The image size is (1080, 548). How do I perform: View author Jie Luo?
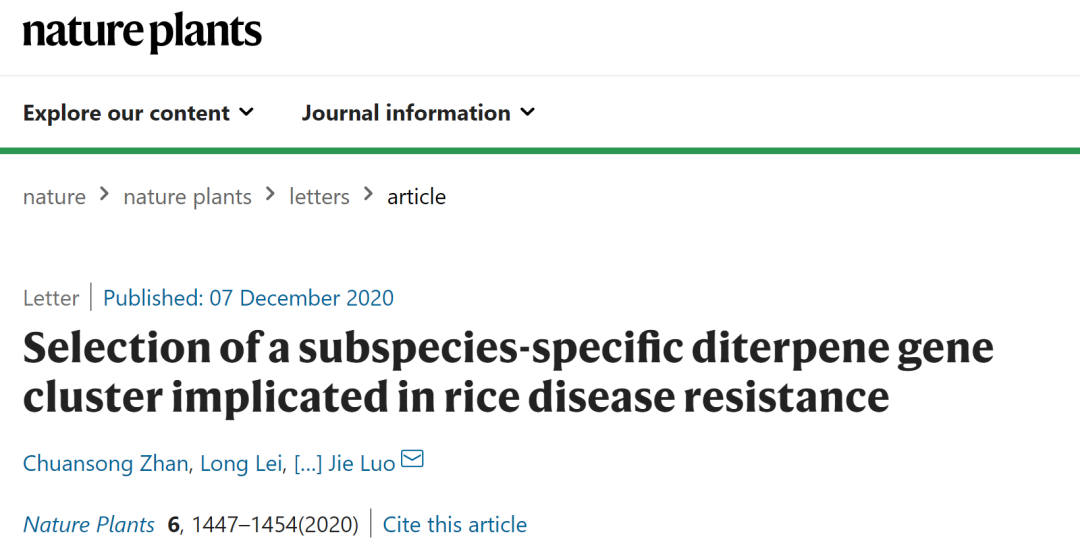pos(362,464)
